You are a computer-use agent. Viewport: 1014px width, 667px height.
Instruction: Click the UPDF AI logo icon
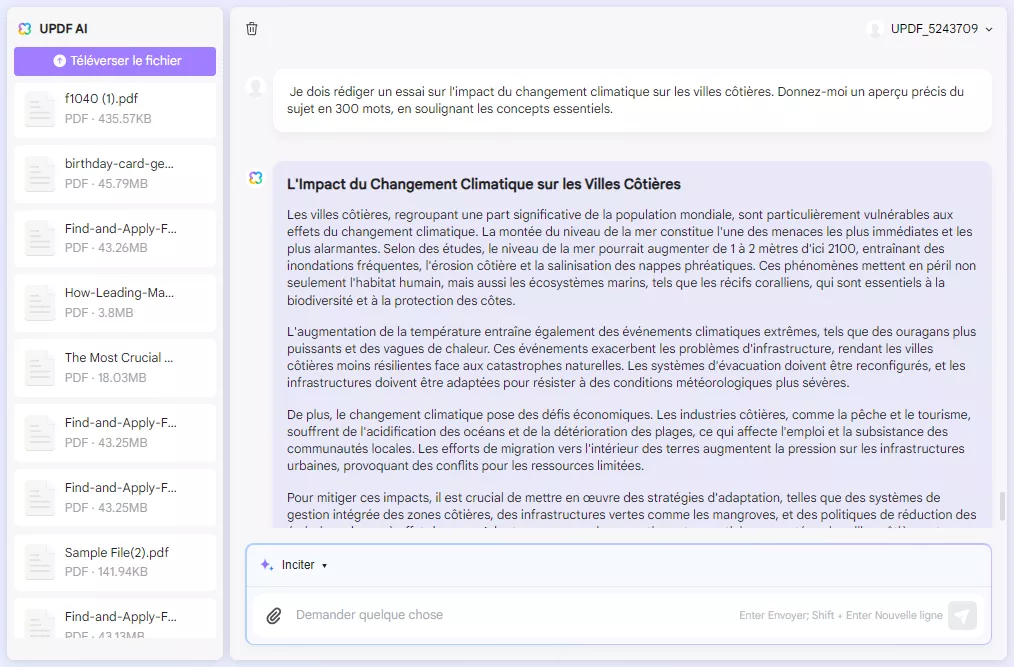click(24, 29)
